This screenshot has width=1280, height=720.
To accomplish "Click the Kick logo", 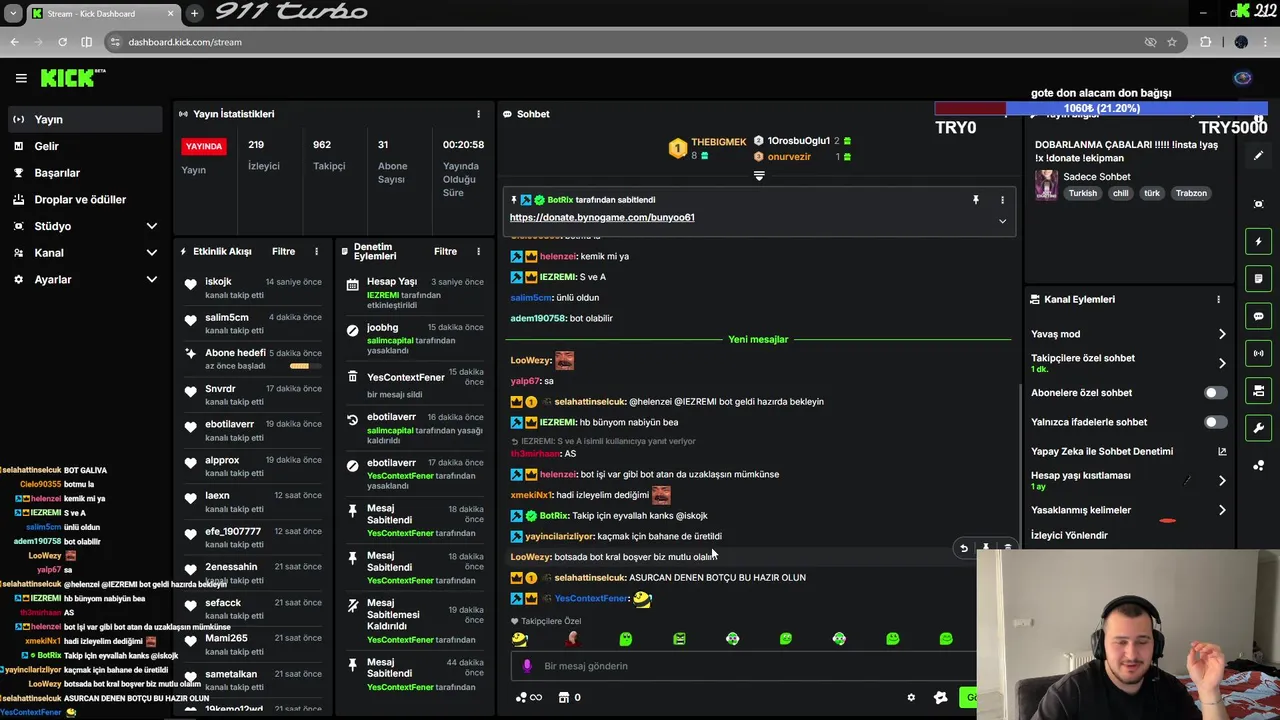I will (72, 78).
